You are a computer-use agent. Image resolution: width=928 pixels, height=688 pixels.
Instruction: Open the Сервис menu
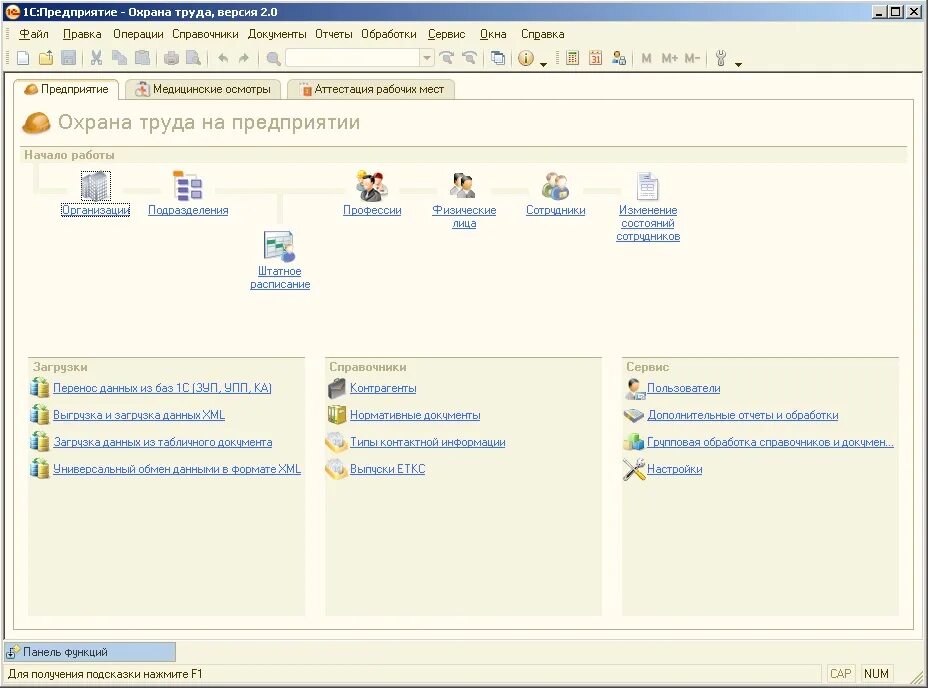coord(446,34)
